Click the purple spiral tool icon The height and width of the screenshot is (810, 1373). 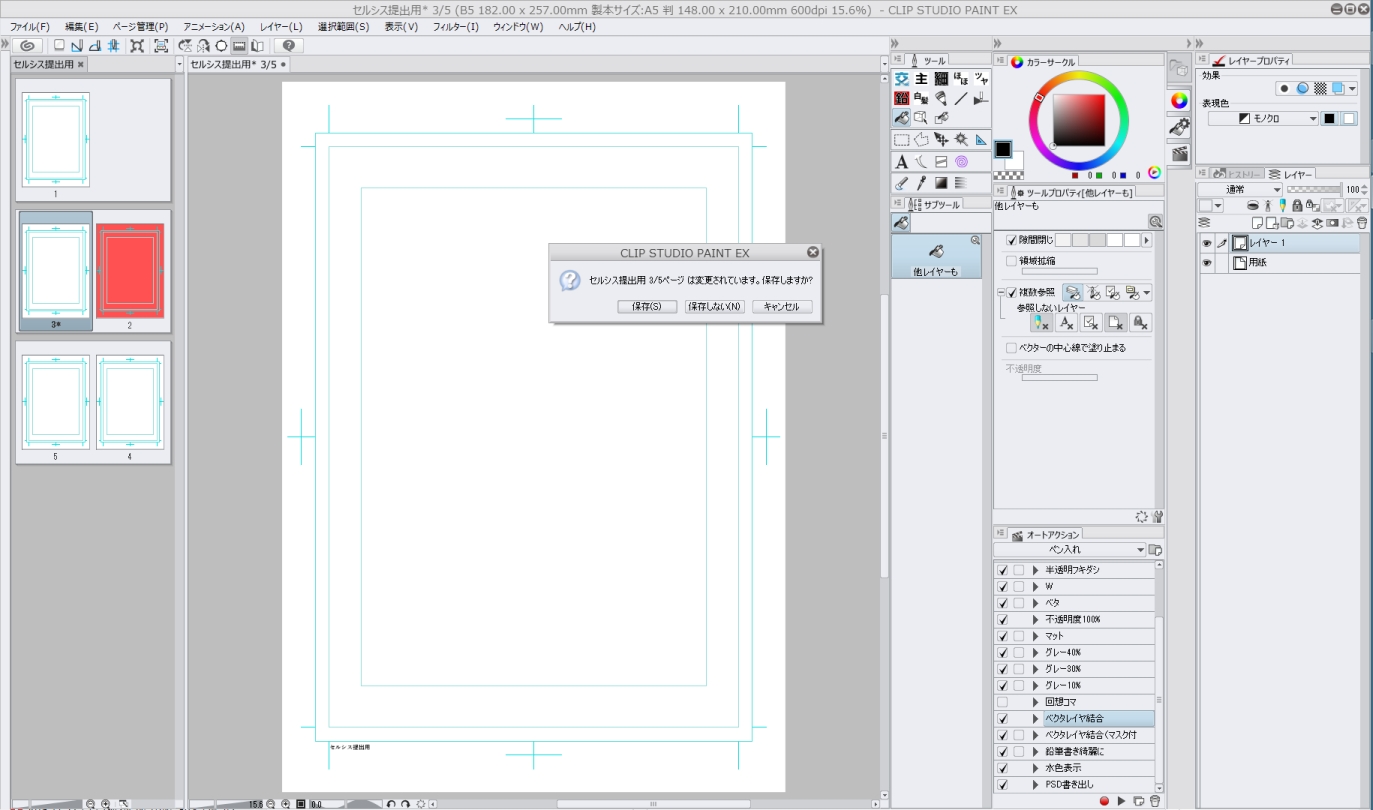(x=961, y=162)
